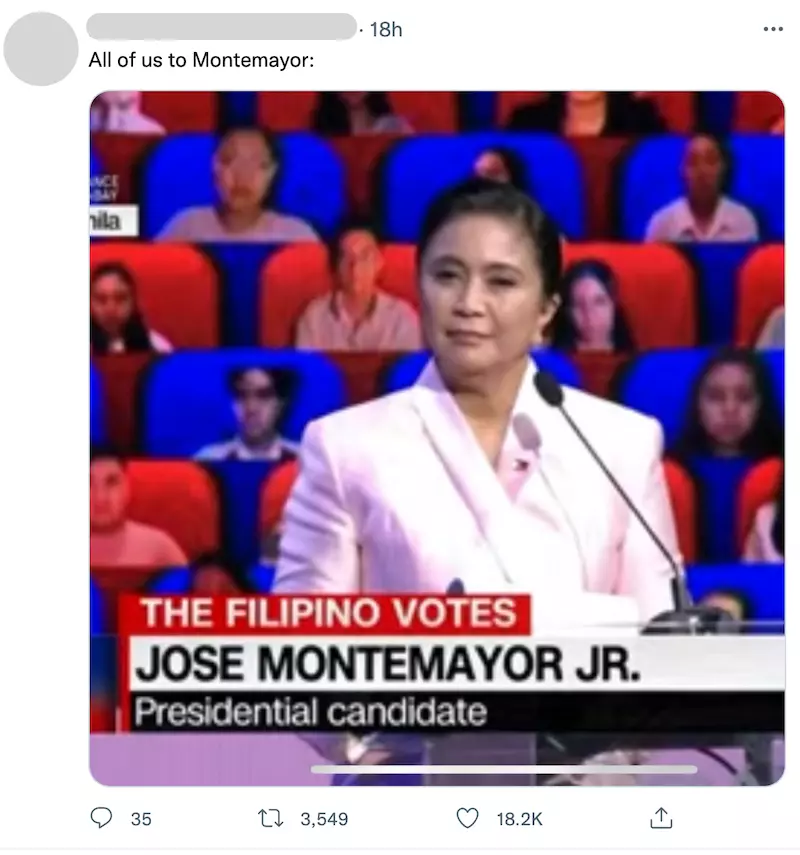
Task: Click the reply speech bubble icon
Action: tap(101, 818)
